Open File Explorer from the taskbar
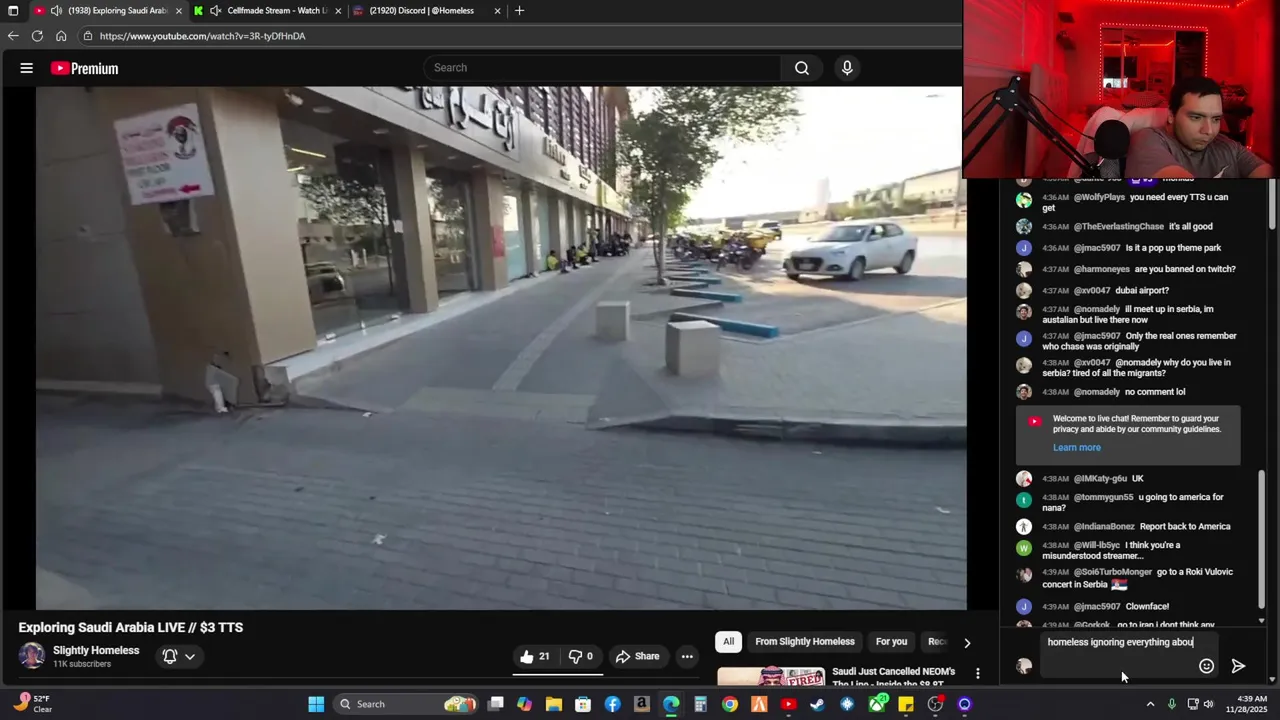 (553, 704)
